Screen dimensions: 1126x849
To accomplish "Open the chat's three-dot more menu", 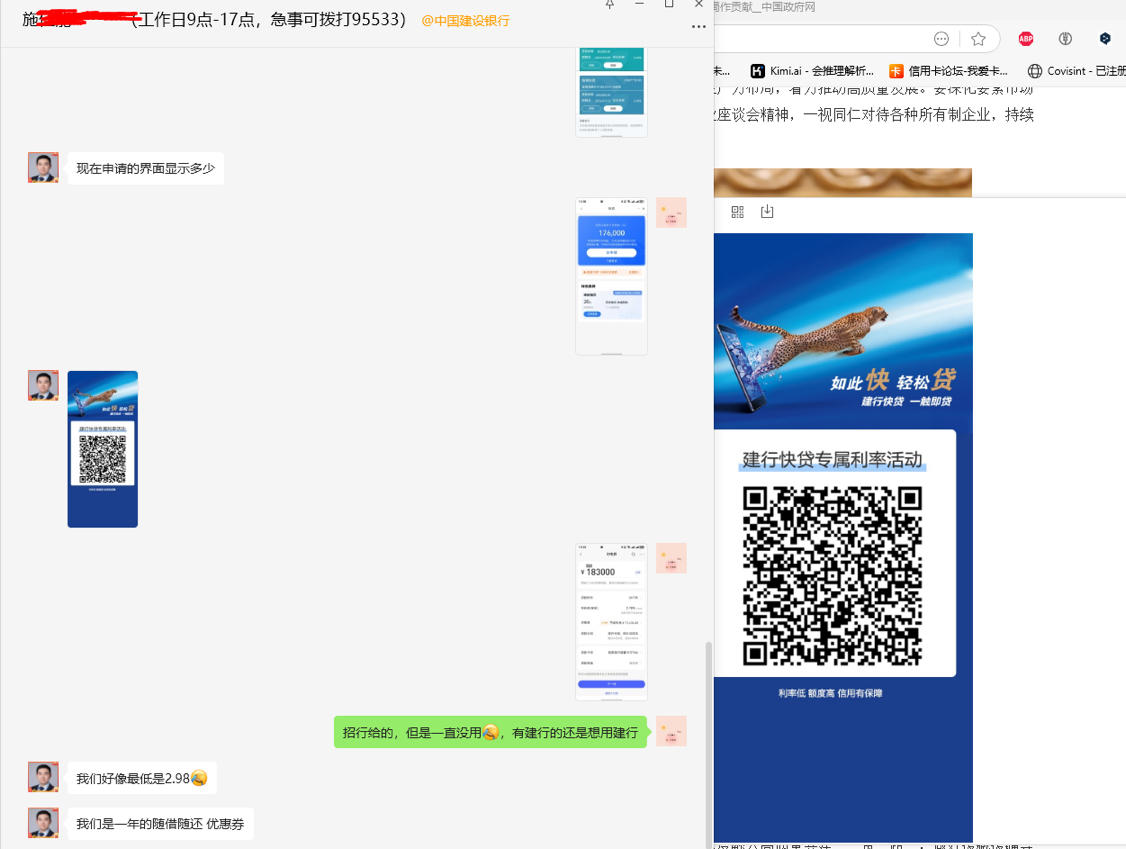I will (698, 27).
